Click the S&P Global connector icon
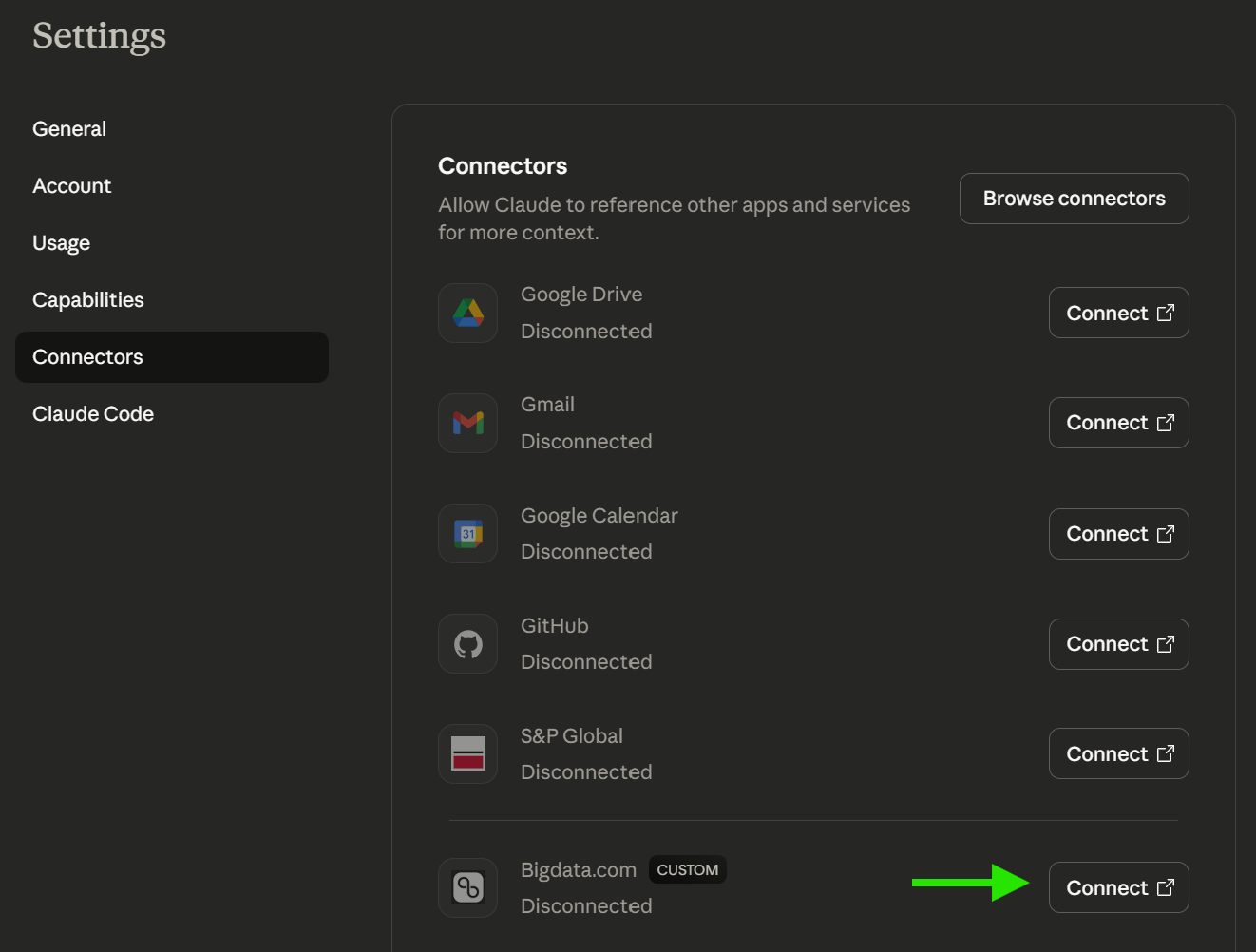Screen dimensions: 1256x952 pos(467,753)
